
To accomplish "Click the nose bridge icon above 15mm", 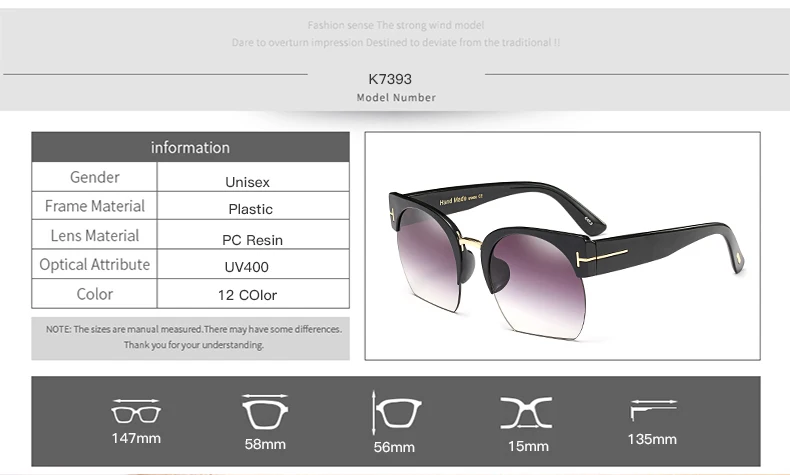I will (526, 413).
